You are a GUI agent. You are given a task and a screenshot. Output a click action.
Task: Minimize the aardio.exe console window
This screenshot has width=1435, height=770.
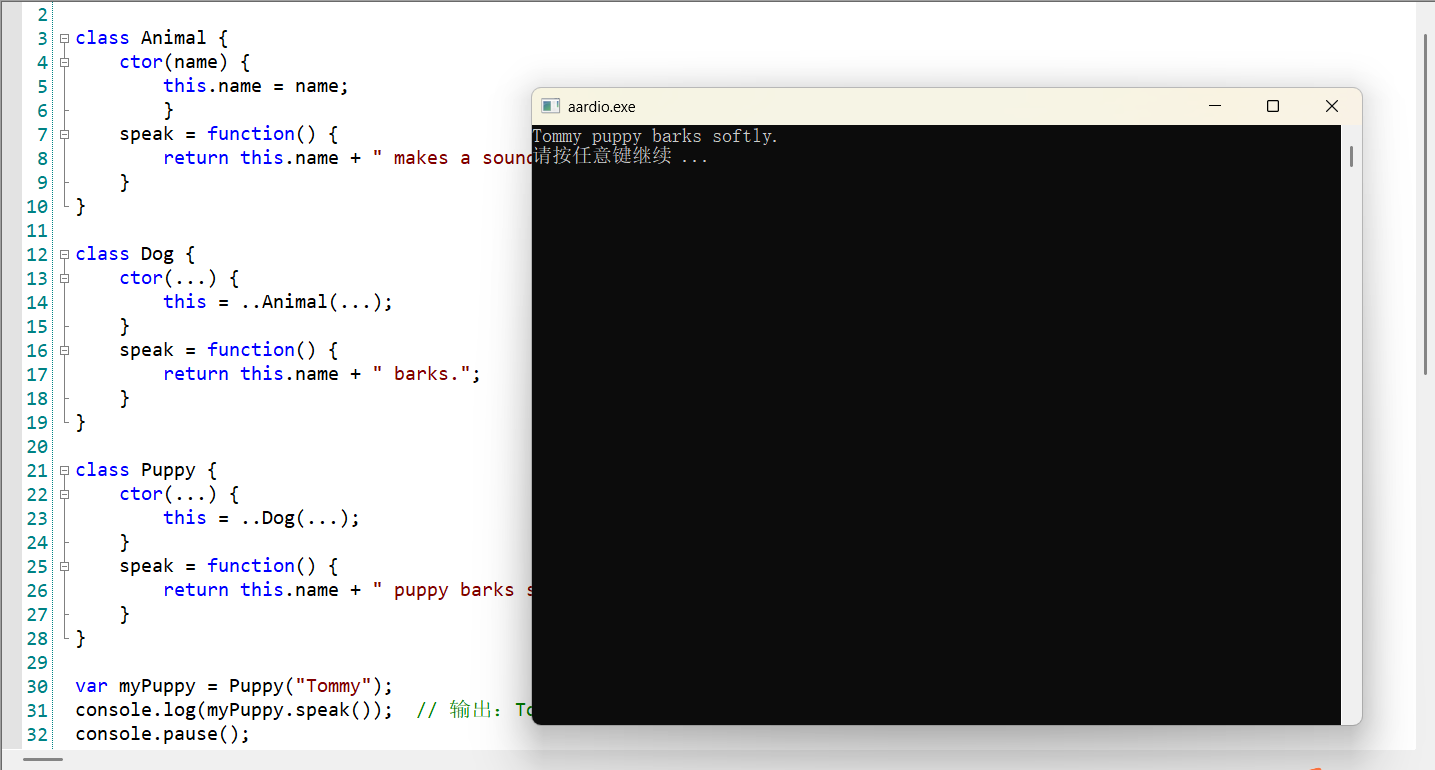pyautogui.click(x=1215, y=106)
